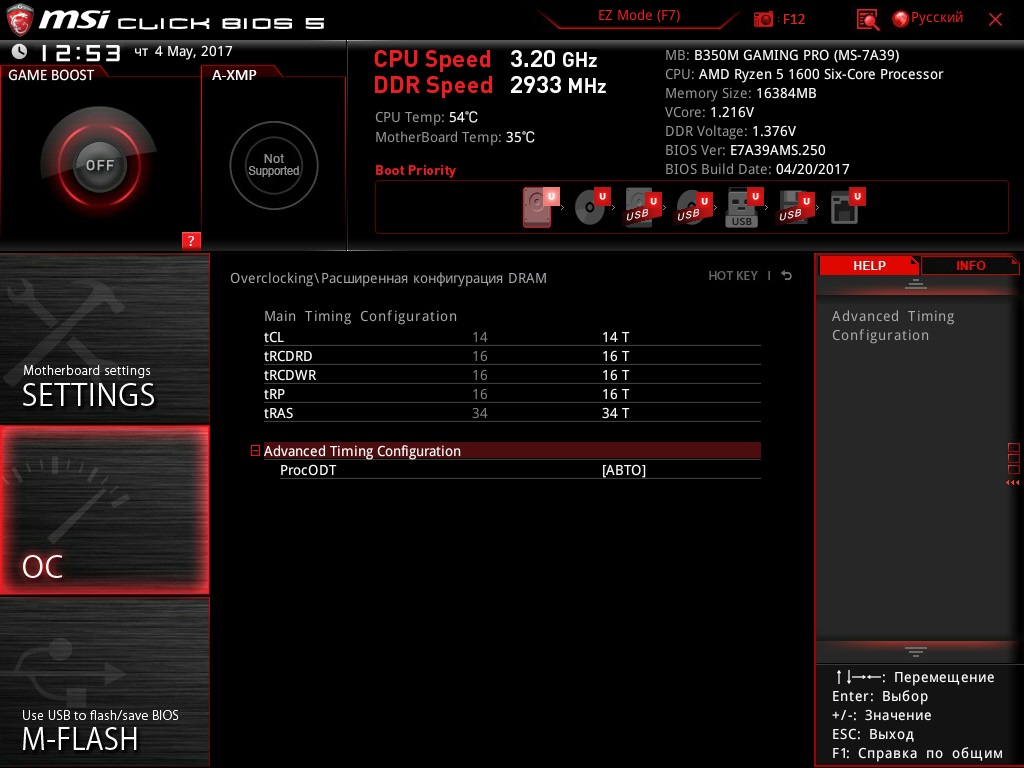This screenshot has height=768, width=1024.
Task: Click the tRCDWR timing label
Action: tap(290, 375)
